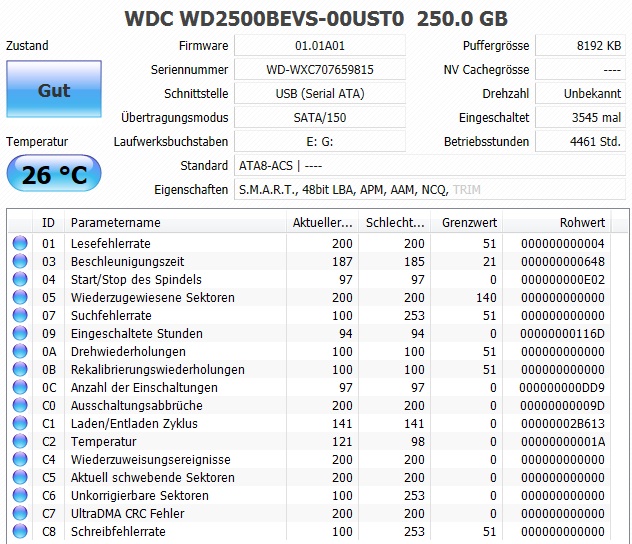Sort by the Aktueller... column header
The height and width of the screenshot is (544, 632).
(x=322, y=222)
